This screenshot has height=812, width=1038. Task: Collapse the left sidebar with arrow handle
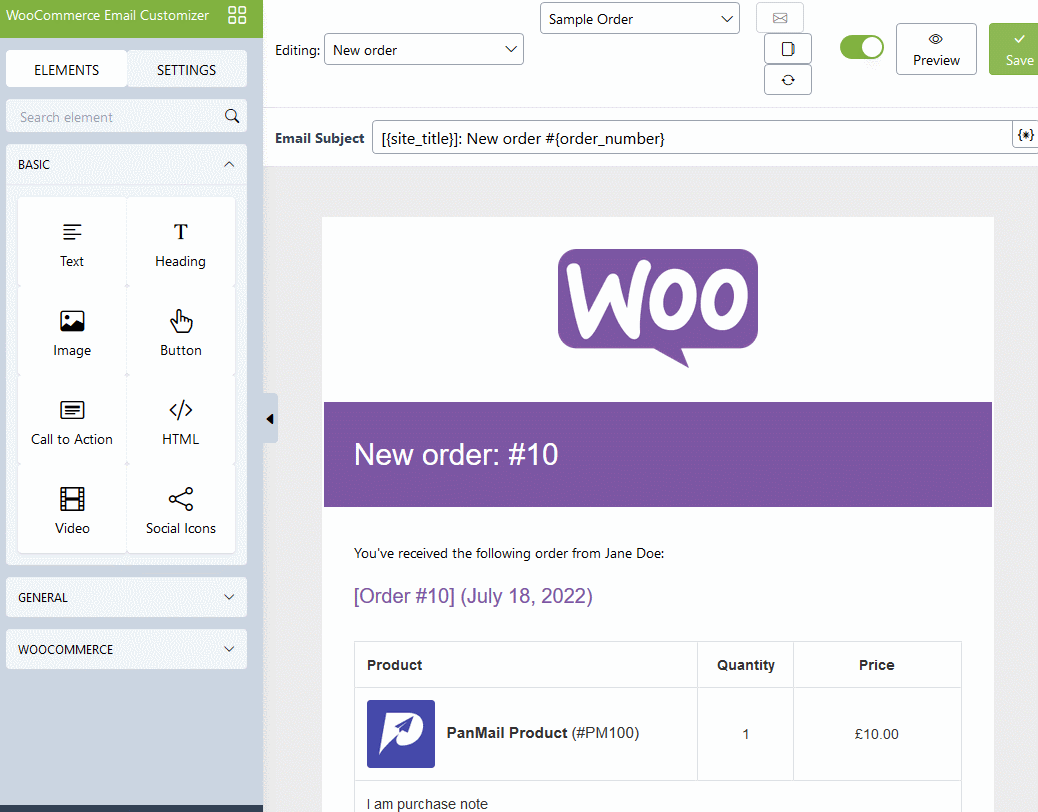pyautogui.click(x=270, y=419)
